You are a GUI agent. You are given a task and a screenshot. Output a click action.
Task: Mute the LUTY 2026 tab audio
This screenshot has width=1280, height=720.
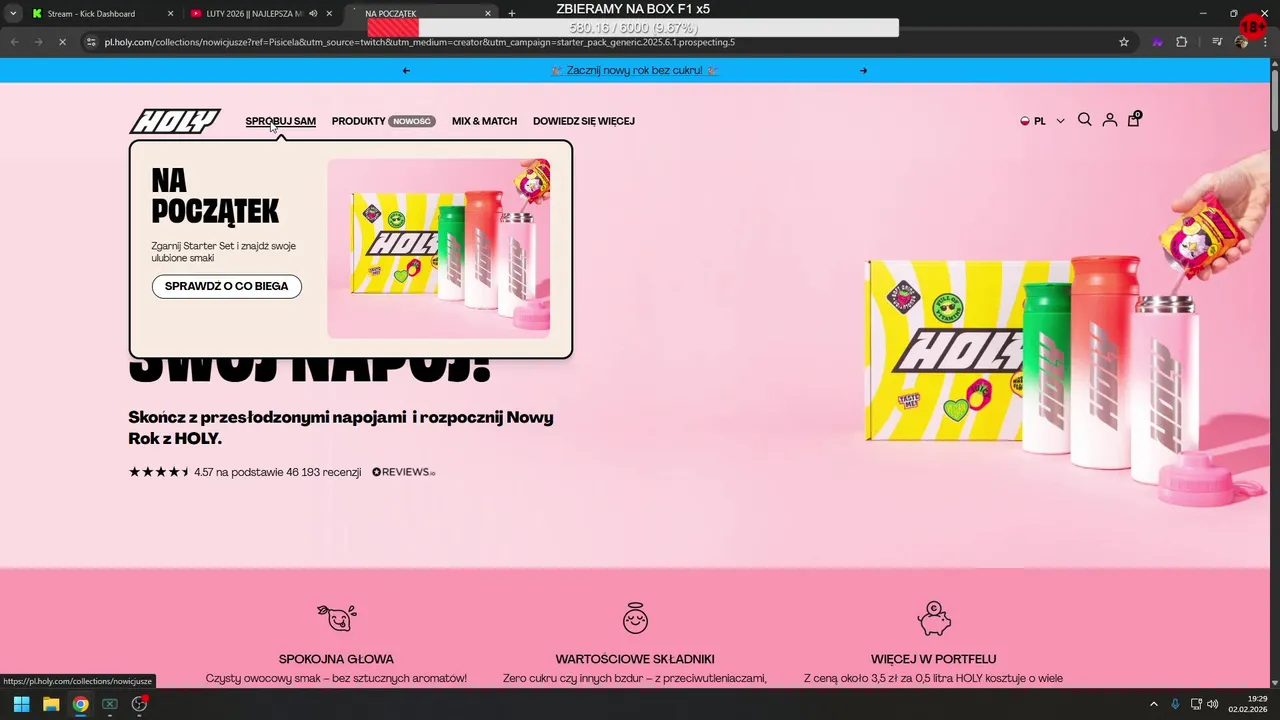coord(313,14)
